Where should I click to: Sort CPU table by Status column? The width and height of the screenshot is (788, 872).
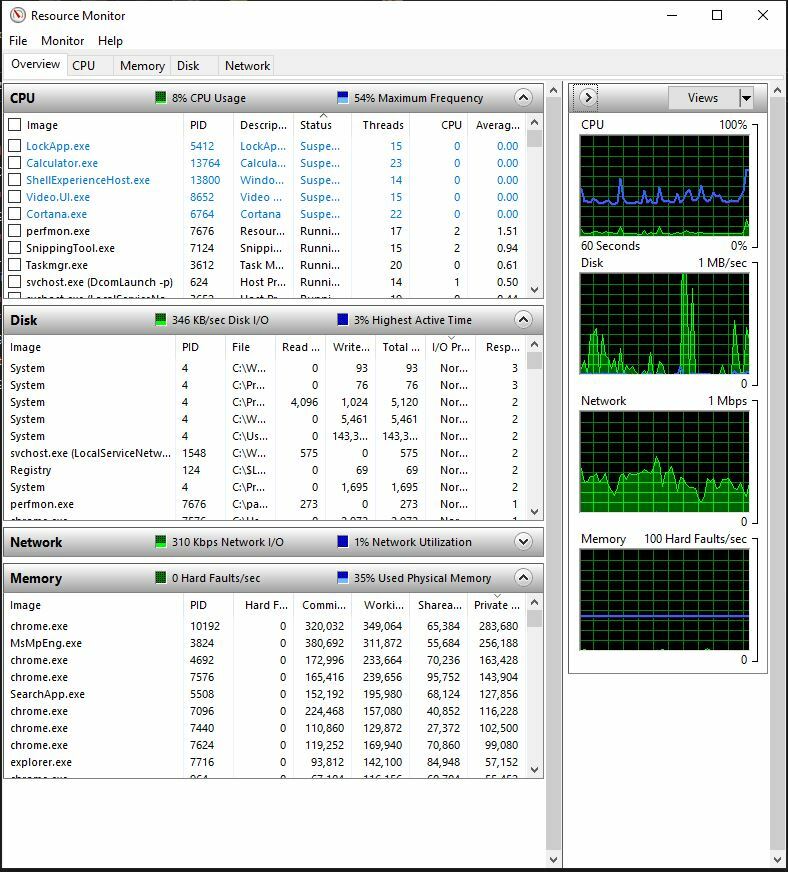322,125
